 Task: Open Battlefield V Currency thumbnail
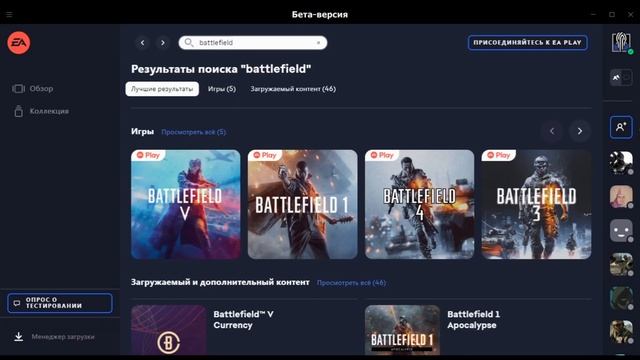169,330
